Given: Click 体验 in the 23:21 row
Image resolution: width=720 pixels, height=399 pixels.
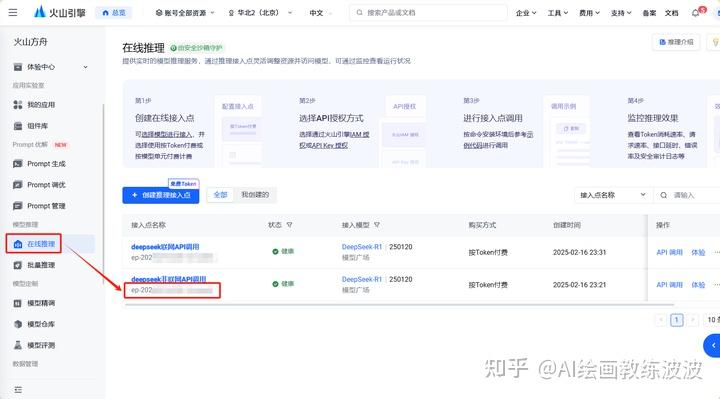Looking at the screenshot, I should [x=698, y=285].
